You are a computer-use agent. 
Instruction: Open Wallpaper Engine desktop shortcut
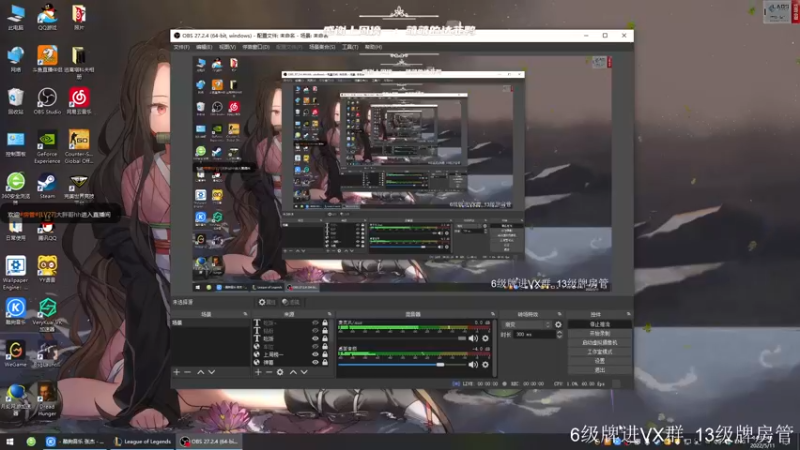pos(16,272)
